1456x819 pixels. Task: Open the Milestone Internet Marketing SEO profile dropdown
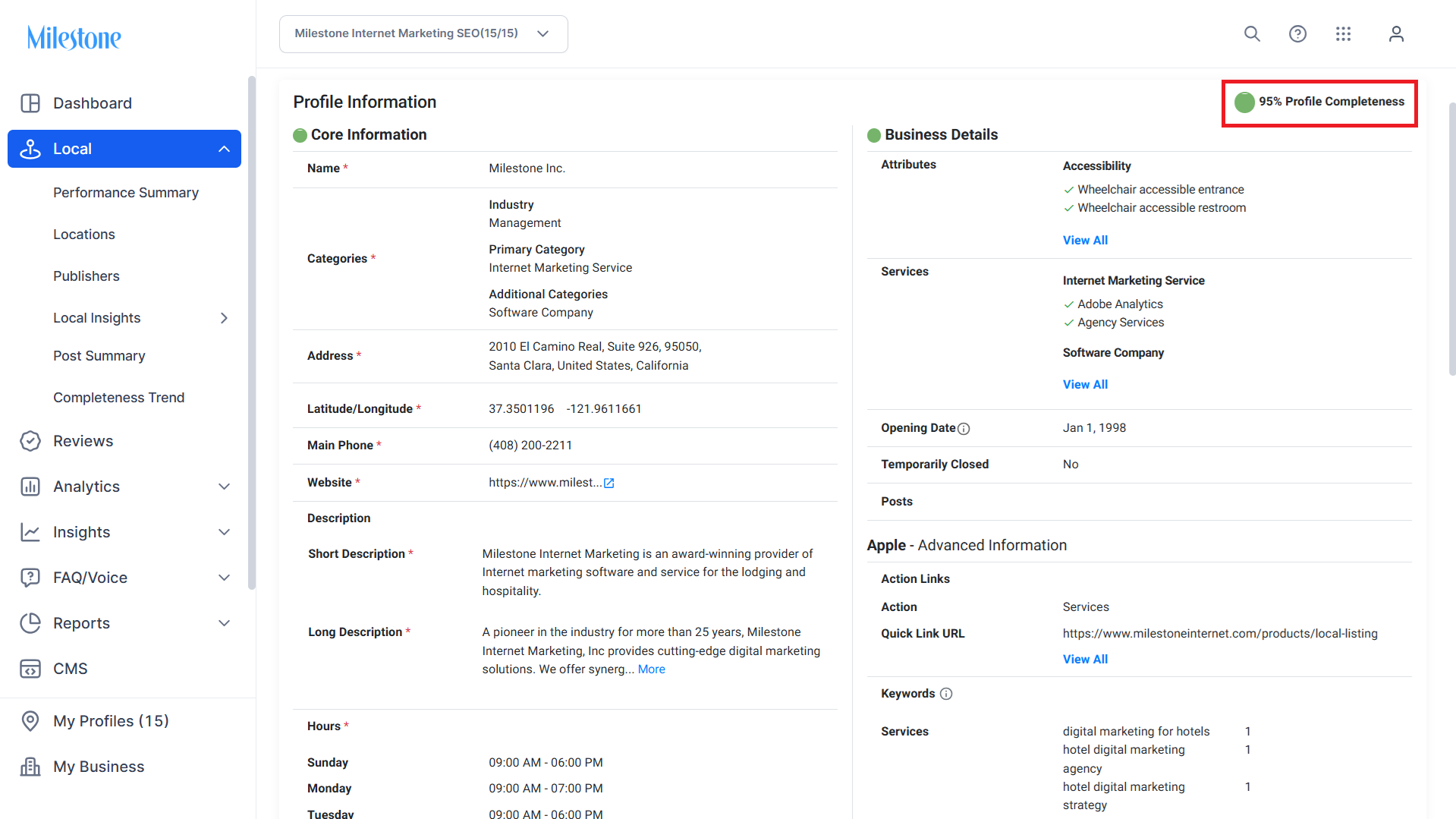click(x=423, y=34)
